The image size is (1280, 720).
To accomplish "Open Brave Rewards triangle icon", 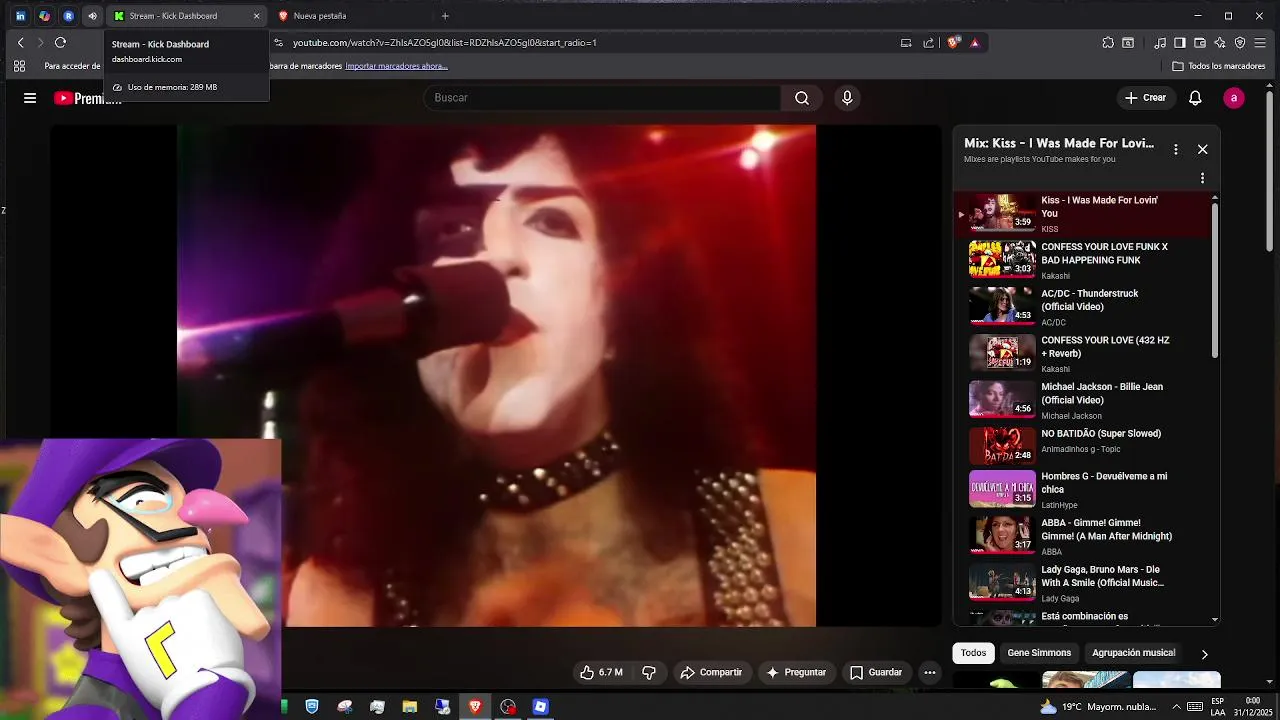I will pyautogui.click(x=975, y=43).
